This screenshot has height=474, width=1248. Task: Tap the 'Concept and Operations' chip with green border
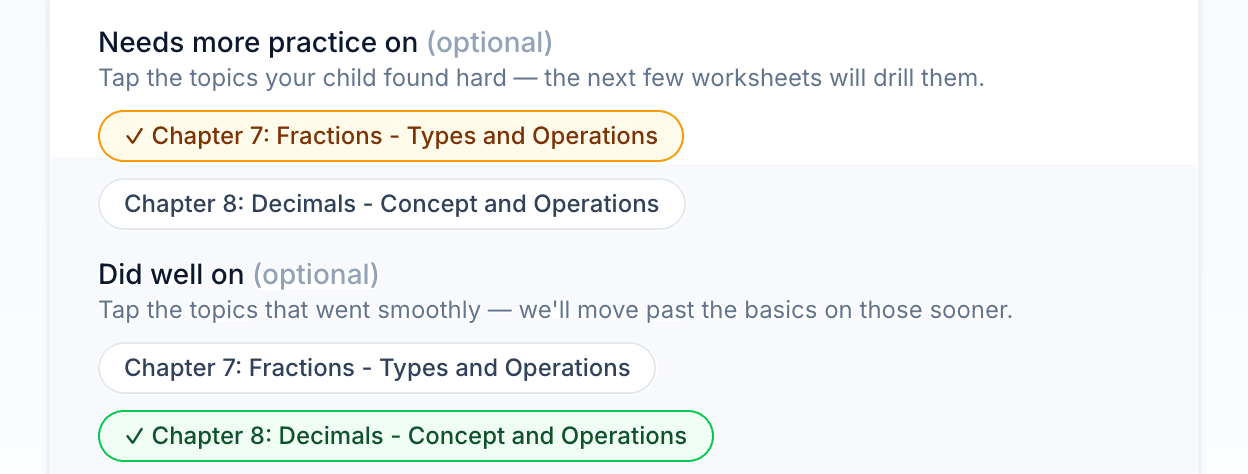405,436
